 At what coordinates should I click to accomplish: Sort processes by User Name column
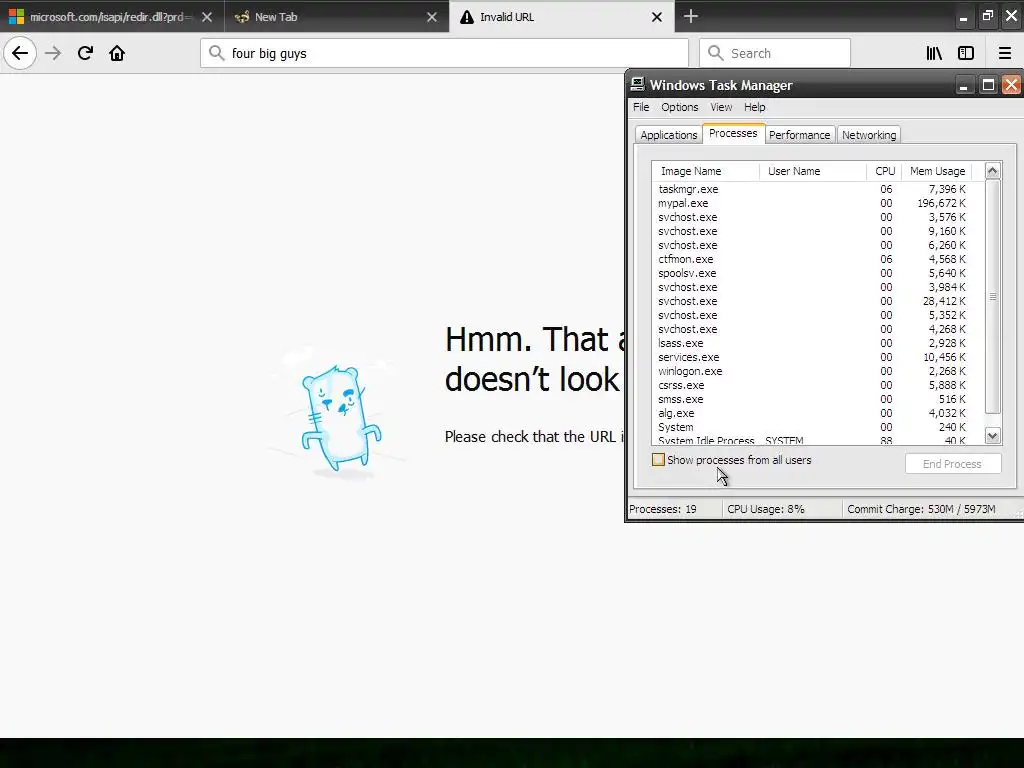pos(812,171)
